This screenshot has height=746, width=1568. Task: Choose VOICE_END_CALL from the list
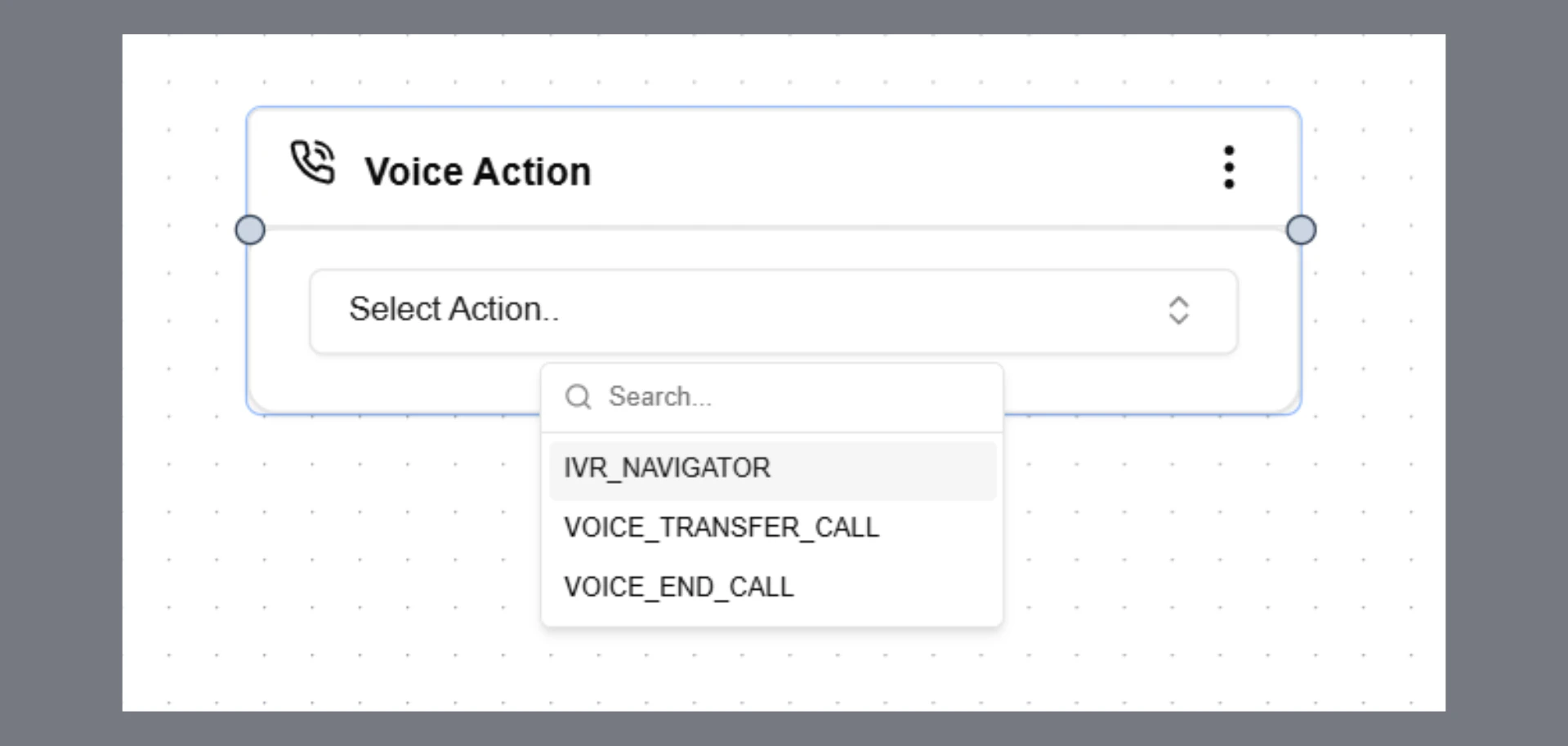pyautogui.click(x=773, y=587)
